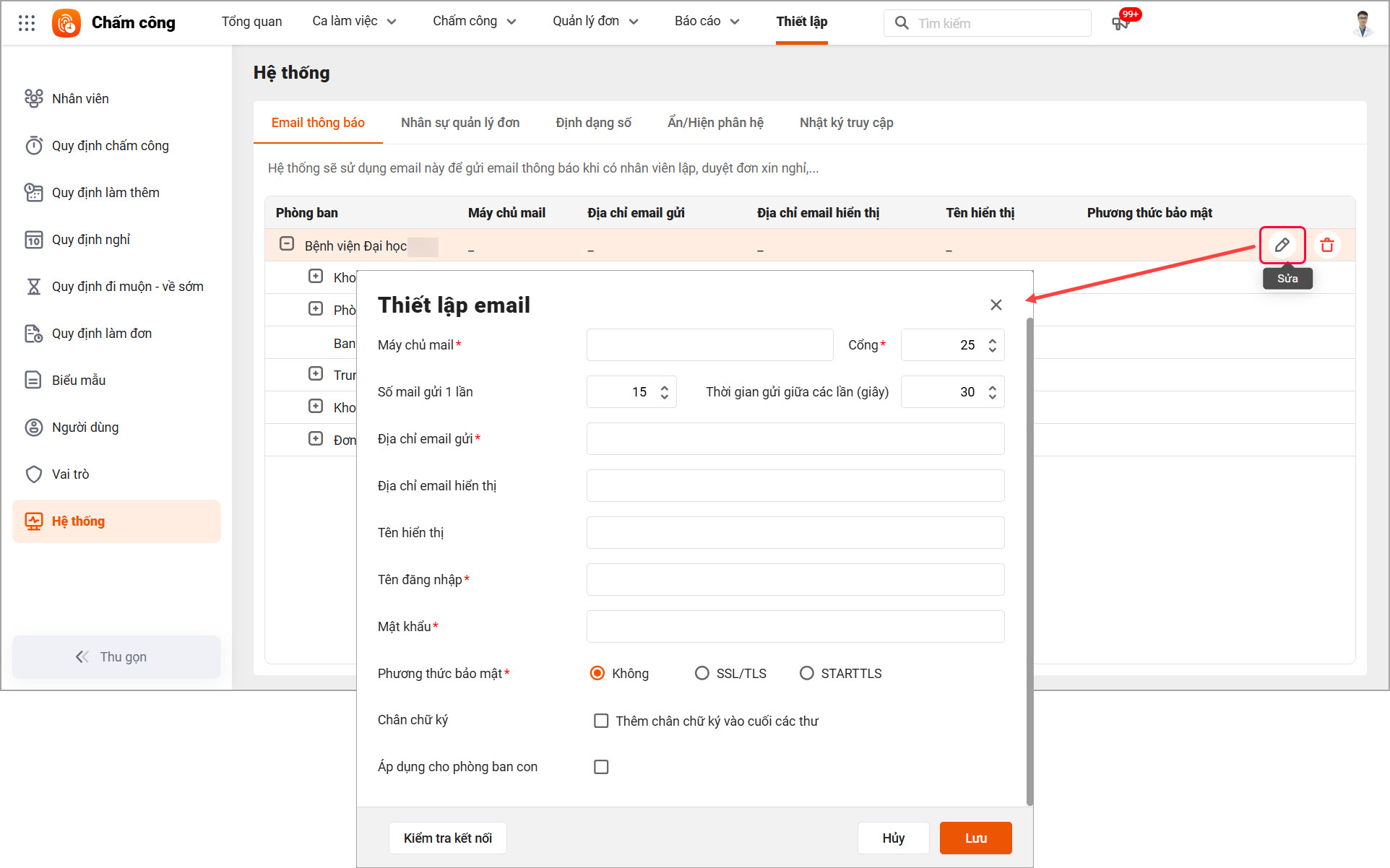Viewport: 1390px width, 868px height.
Task: Enable Thêm chân chữ ký checkbox
Action: pos(600,721)
